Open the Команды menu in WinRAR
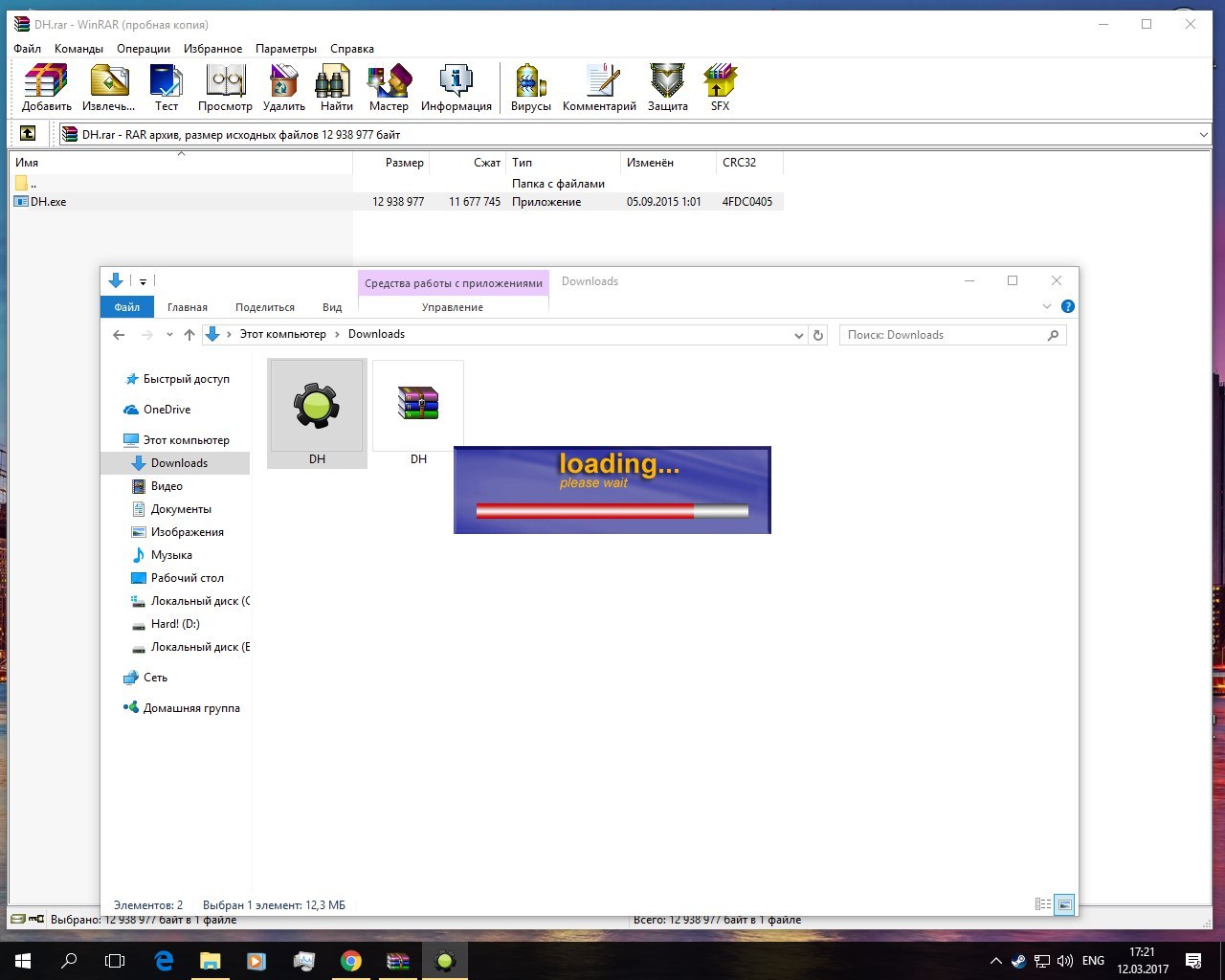1225x980 pixels. pos(78,49)
